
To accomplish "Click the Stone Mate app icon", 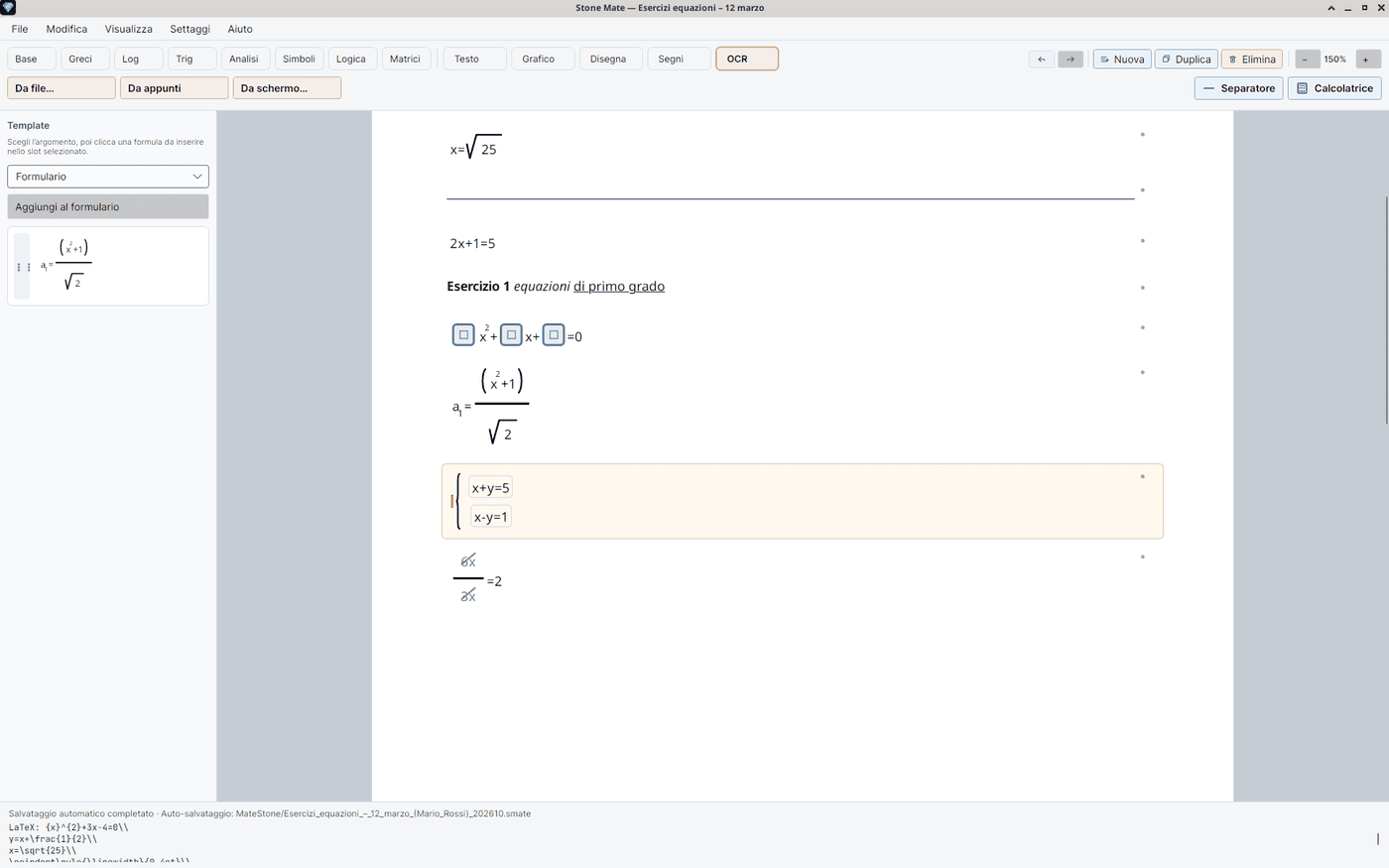I will (x=8, y=8).
